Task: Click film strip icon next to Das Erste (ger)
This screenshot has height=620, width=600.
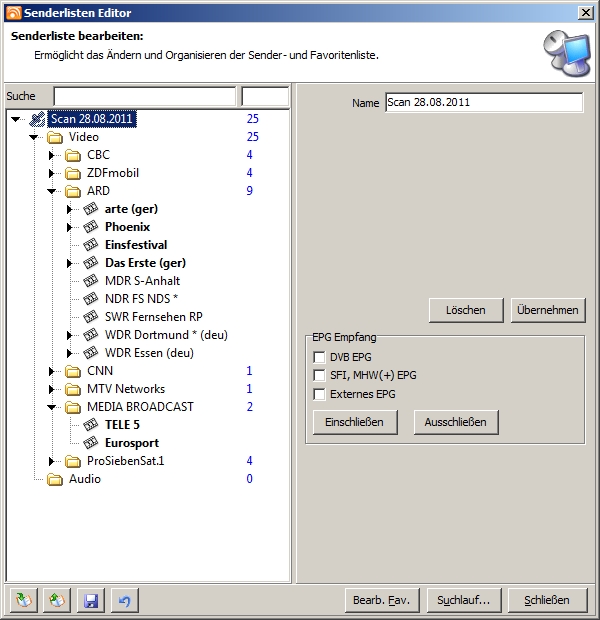Action: pyautogui.click(x=91, y=263)
